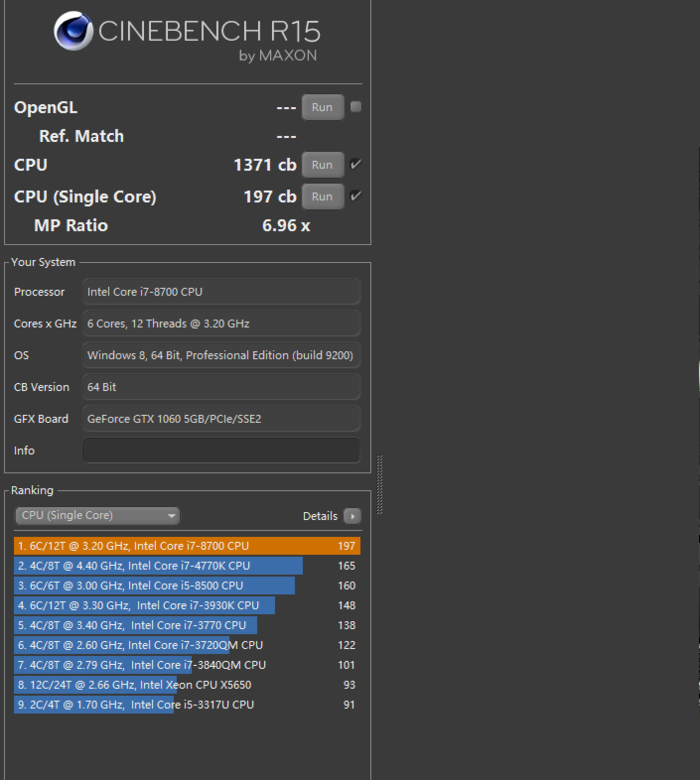Select ranking row 2 Intel Core i7-4770K CPU
This screenshot has width=700, height=780.
(x=187, y=566)
